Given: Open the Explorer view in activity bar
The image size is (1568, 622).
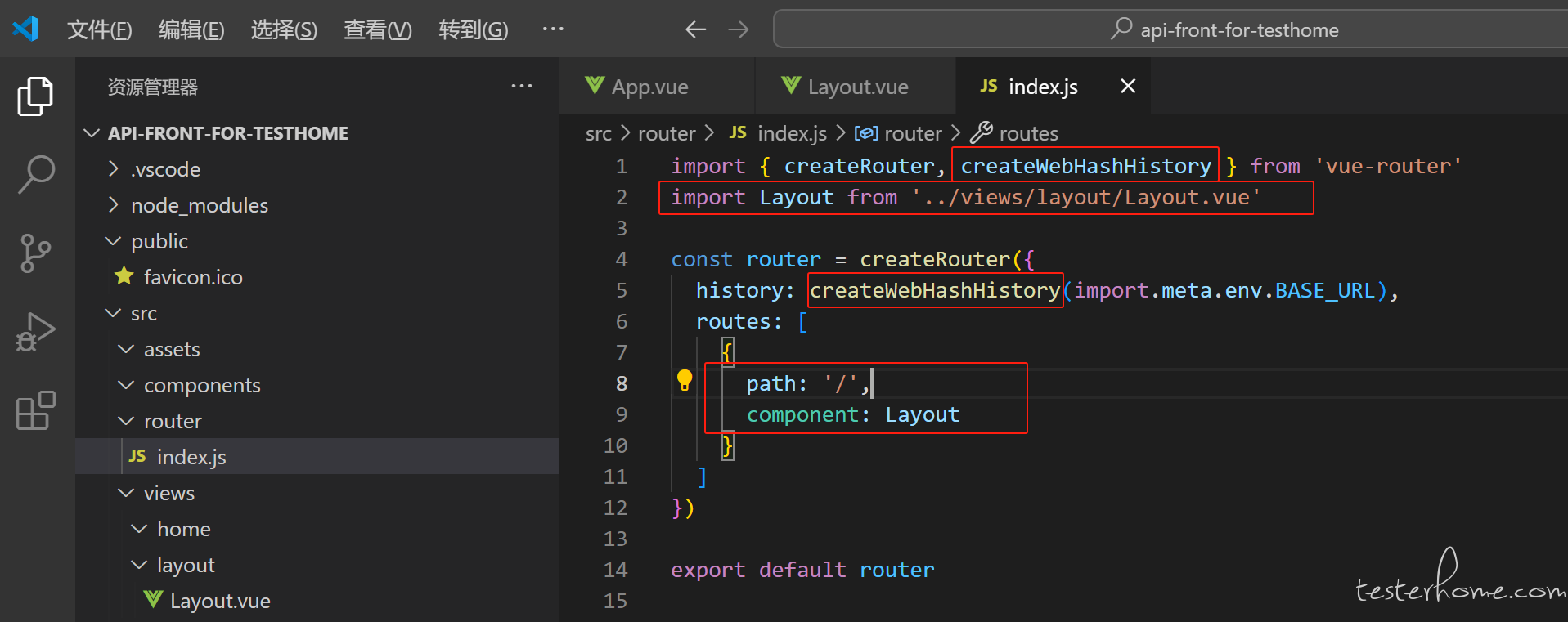Looking at the screenshot, I should click(x=35, y=96).
